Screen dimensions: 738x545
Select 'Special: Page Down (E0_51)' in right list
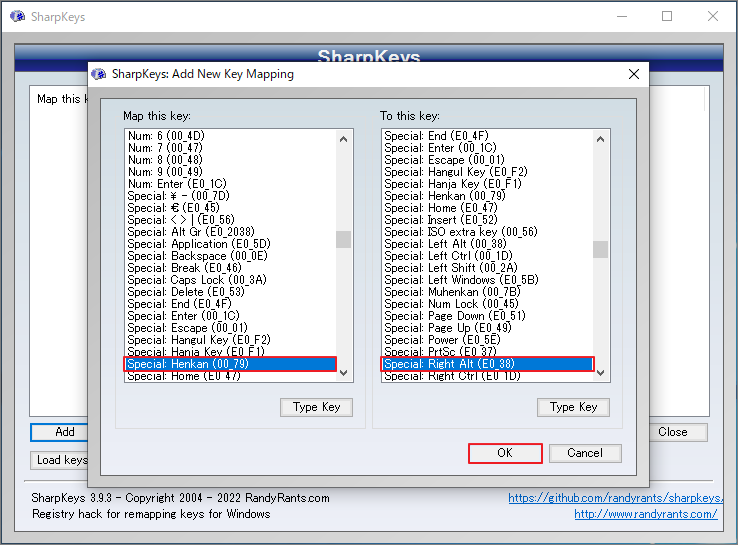[487, 316]
